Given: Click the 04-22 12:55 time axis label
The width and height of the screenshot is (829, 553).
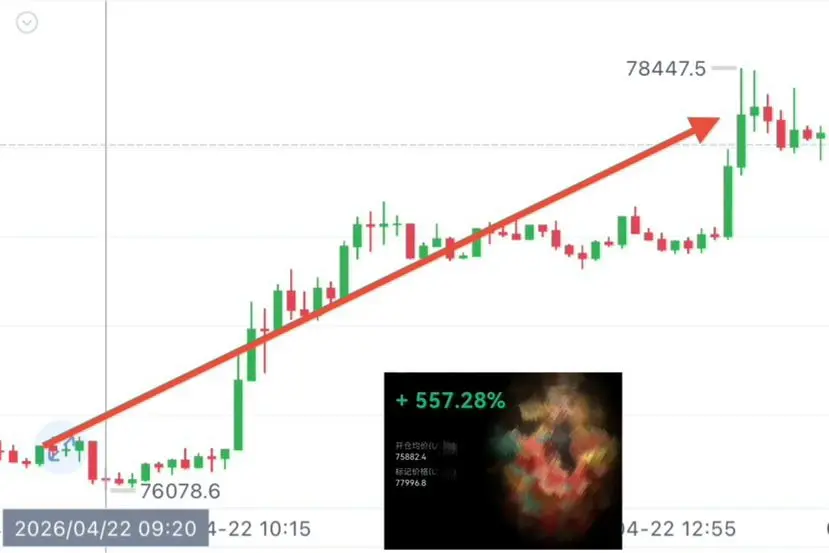Looking at the screenshot, I should [679, 529].
